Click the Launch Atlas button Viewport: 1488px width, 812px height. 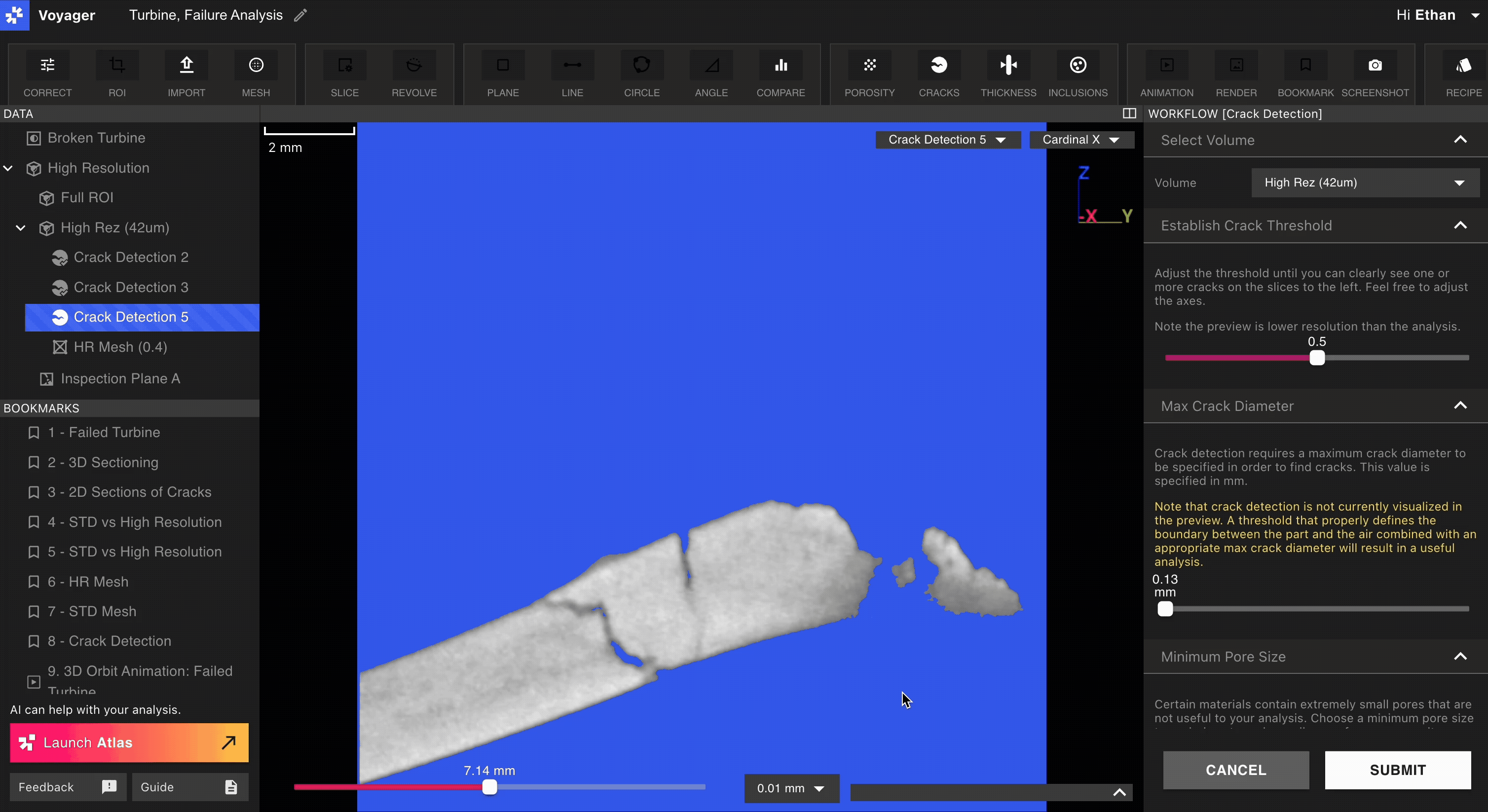[x=128, y=743]
